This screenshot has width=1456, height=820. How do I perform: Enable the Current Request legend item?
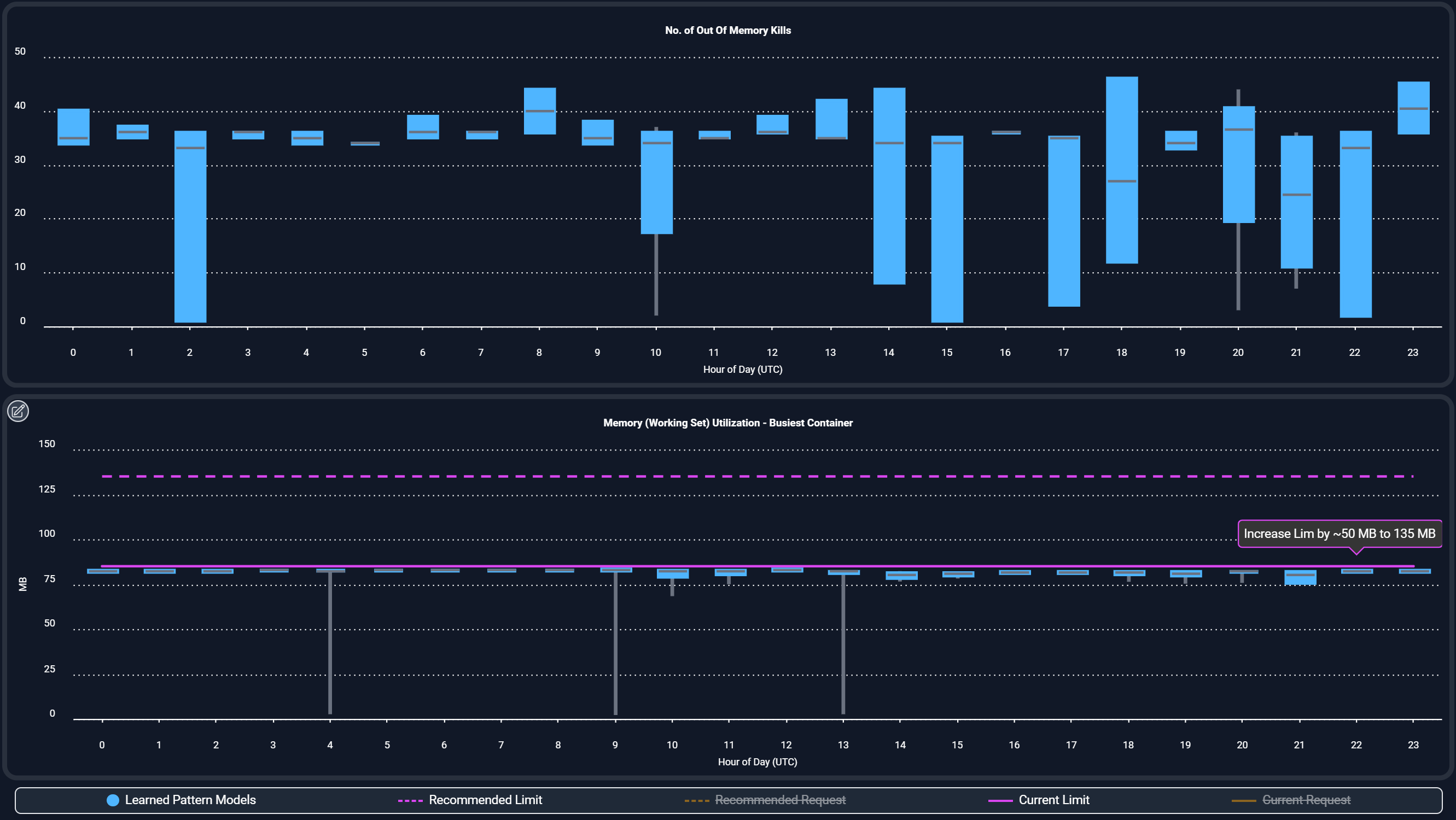pos(1306,800)
